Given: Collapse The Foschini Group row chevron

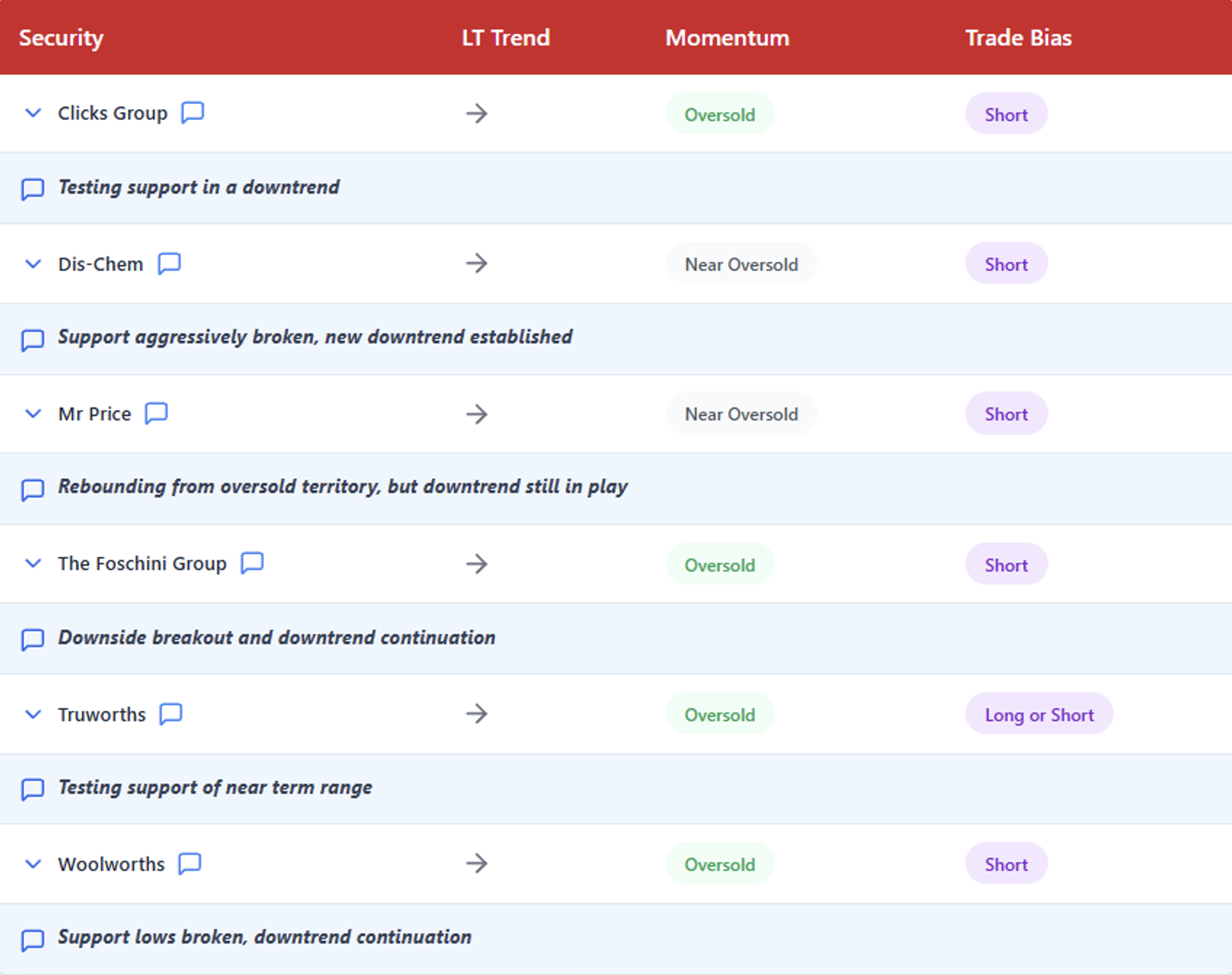Looking at the screenshot, I should [x=32, y=564].
